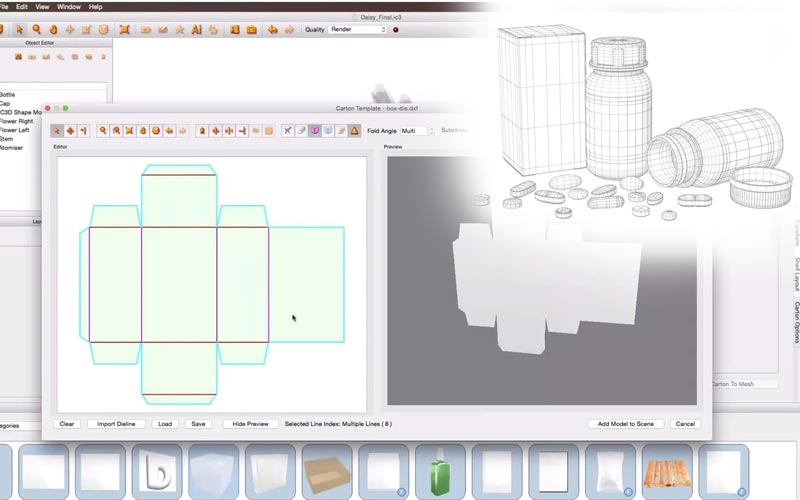
Task: Click the undo arrow in main toolbar
Action: [272, 30]
